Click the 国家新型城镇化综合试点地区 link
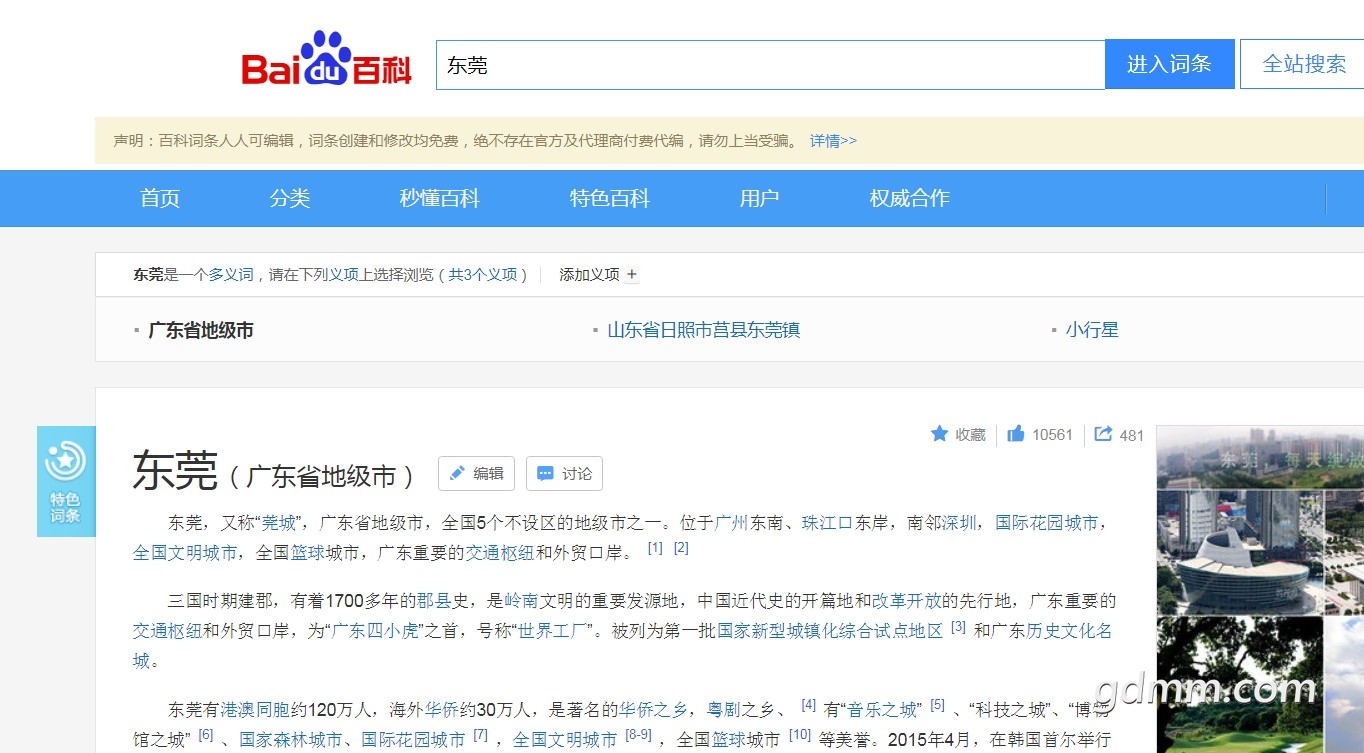1364x753 pixels. [x=831, y=631]
